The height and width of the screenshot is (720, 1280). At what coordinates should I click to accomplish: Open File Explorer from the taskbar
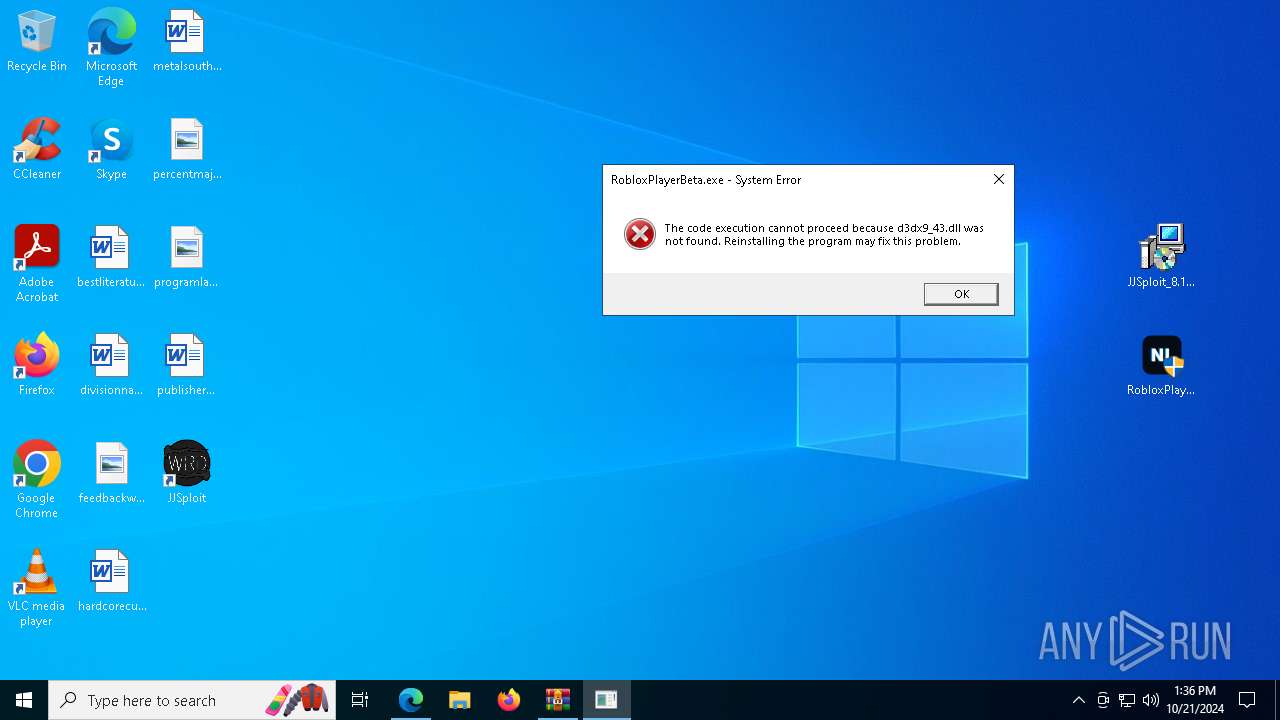459,700
